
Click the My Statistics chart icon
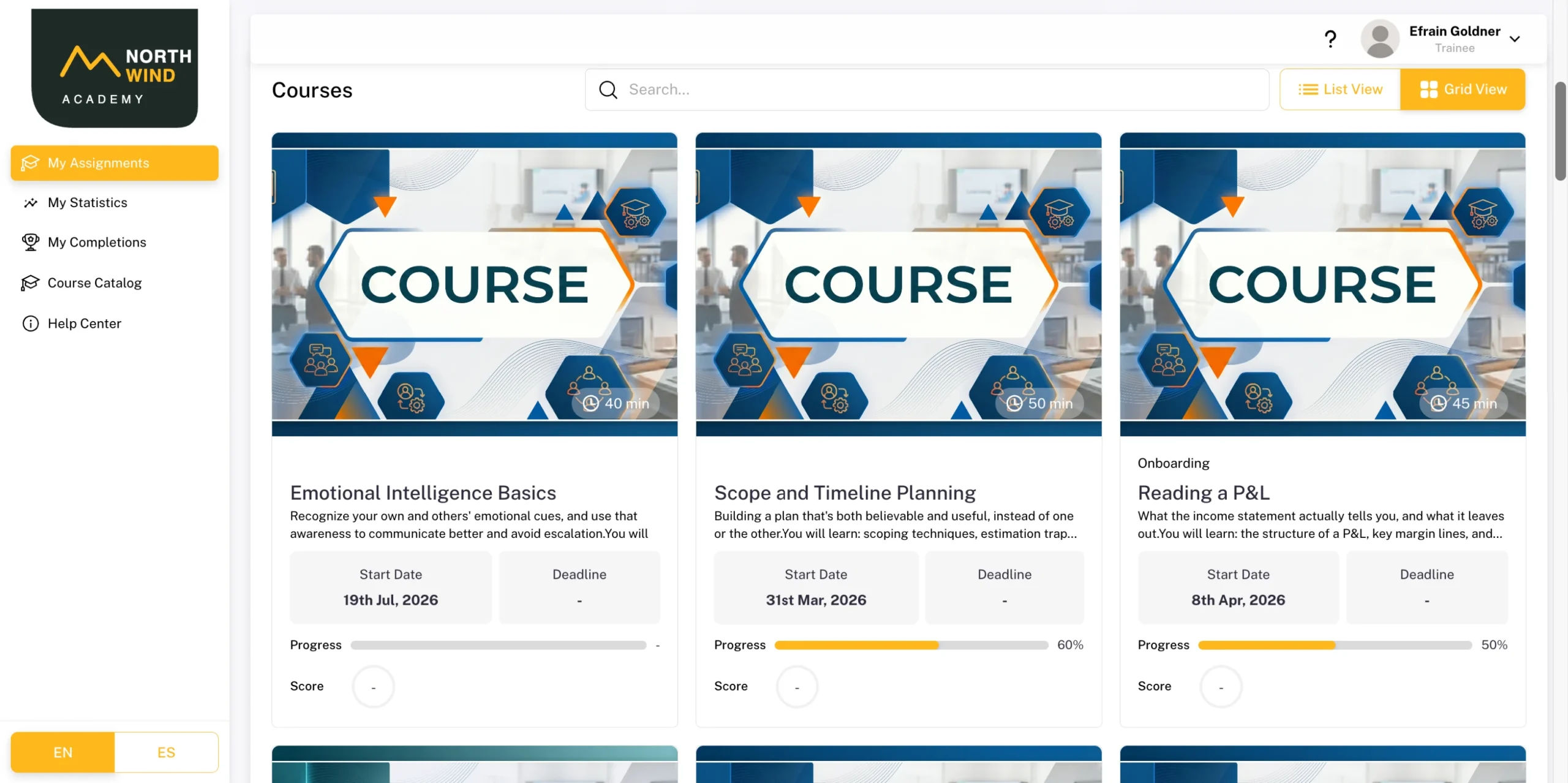tap(31, 203)
